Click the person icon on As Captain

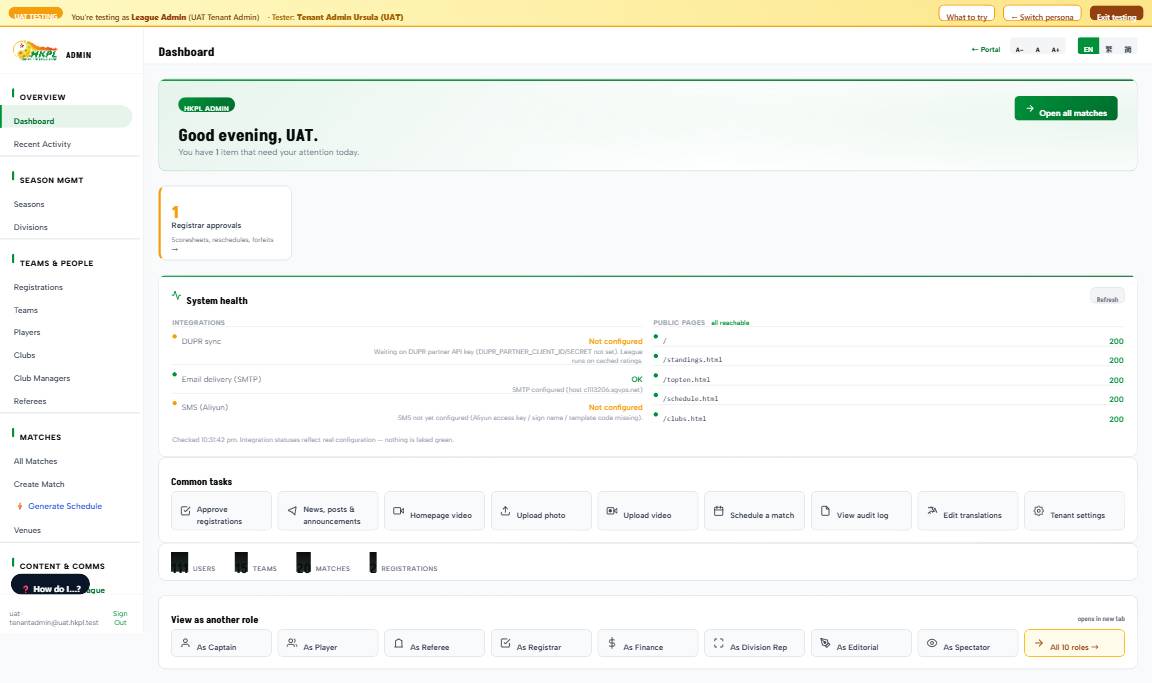tap(186, 643)
